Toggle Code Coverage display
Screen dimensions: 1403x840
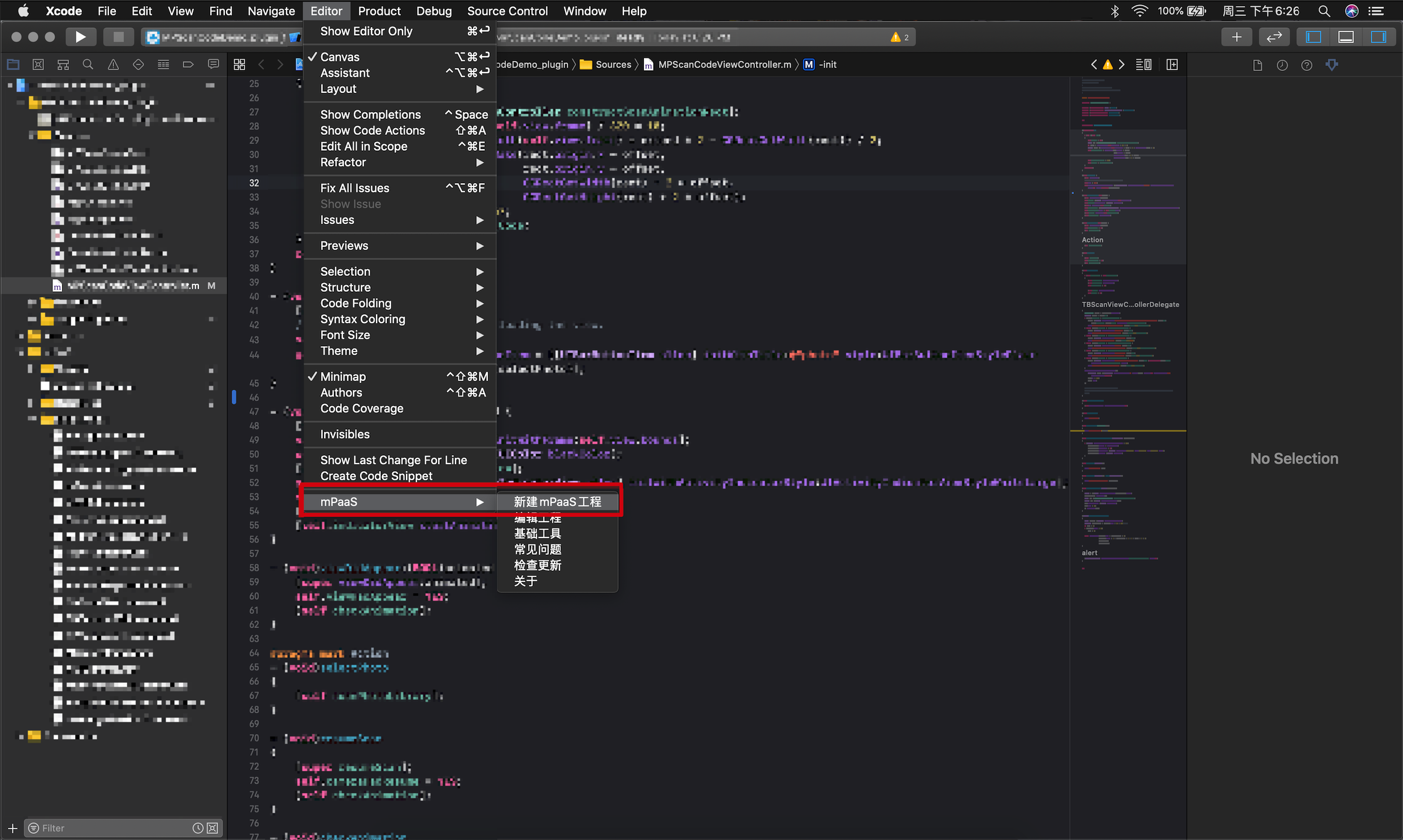pyautogui.click(x=400, y=408)
